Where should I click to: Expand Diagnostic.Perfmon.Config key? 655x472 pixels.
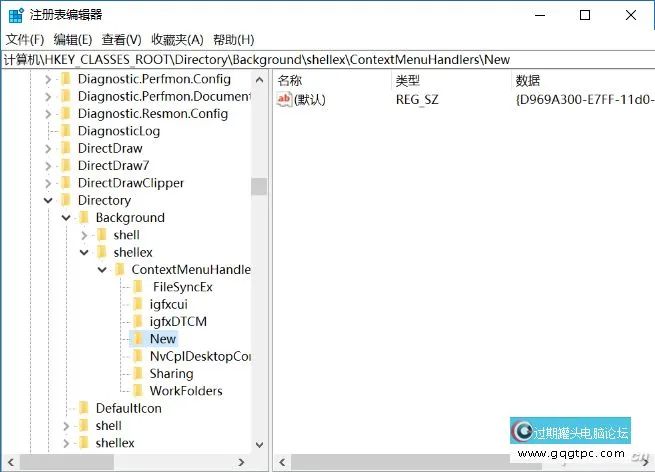(48, 79)
